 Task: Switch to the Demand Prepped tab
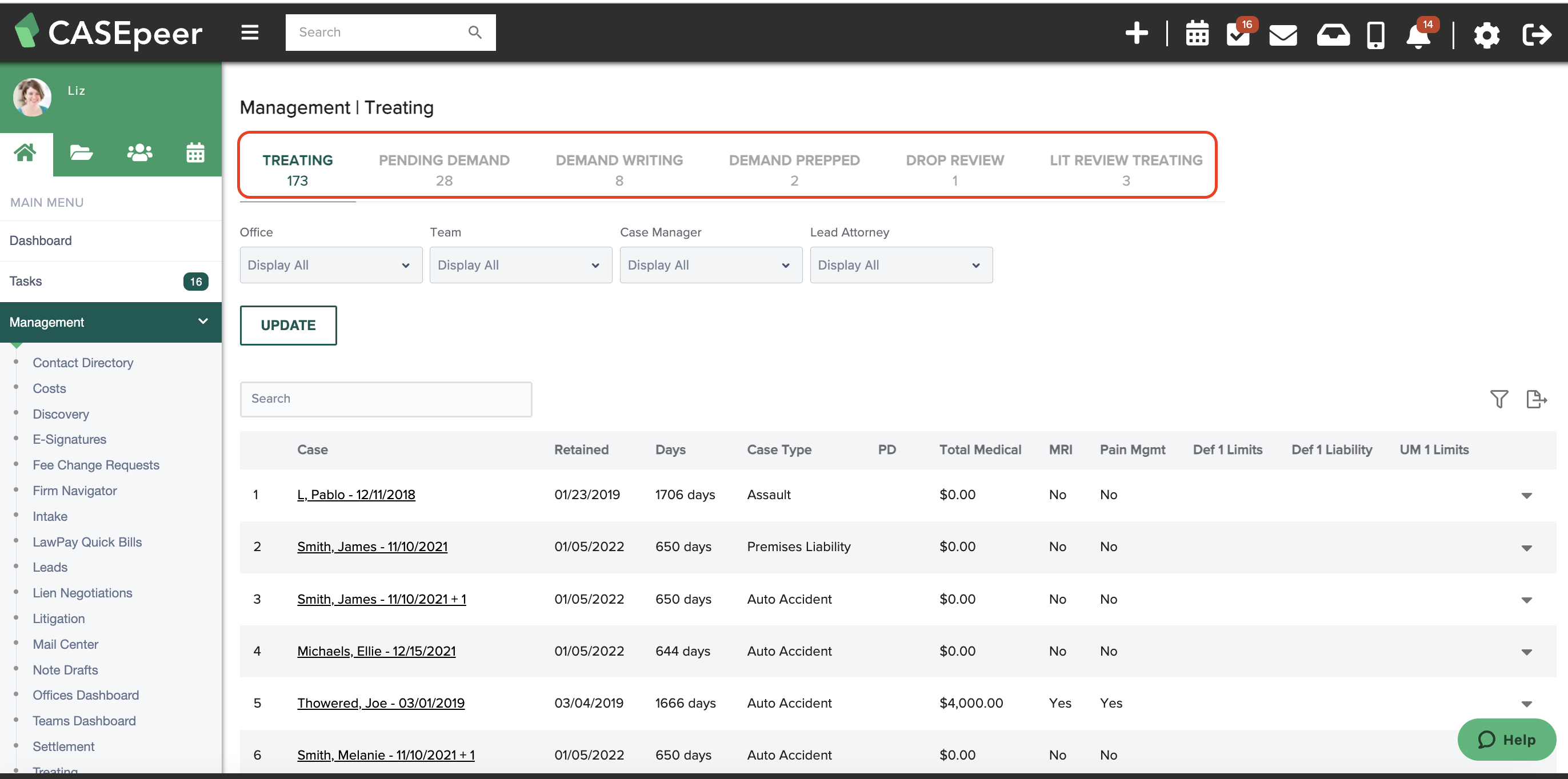pyautogui.click(x=794, y=170)
